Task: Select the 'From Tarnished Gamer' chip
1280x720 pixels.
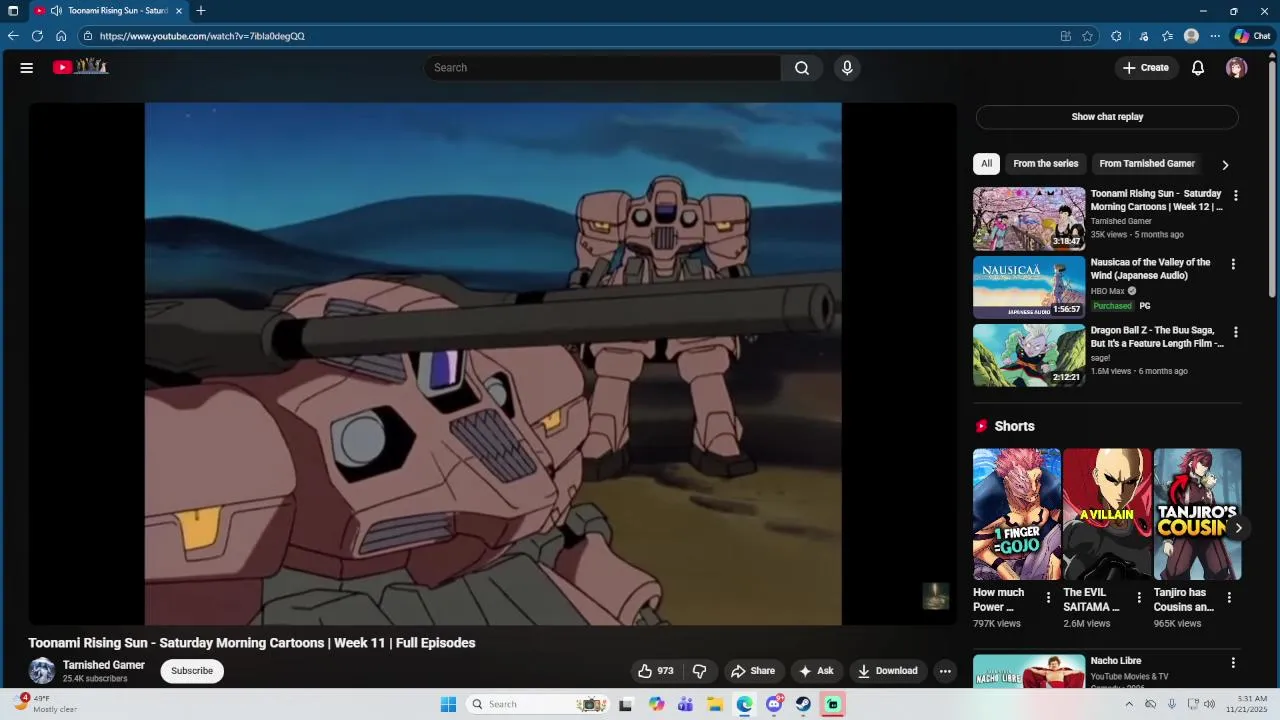Action: coord(1147,164)
